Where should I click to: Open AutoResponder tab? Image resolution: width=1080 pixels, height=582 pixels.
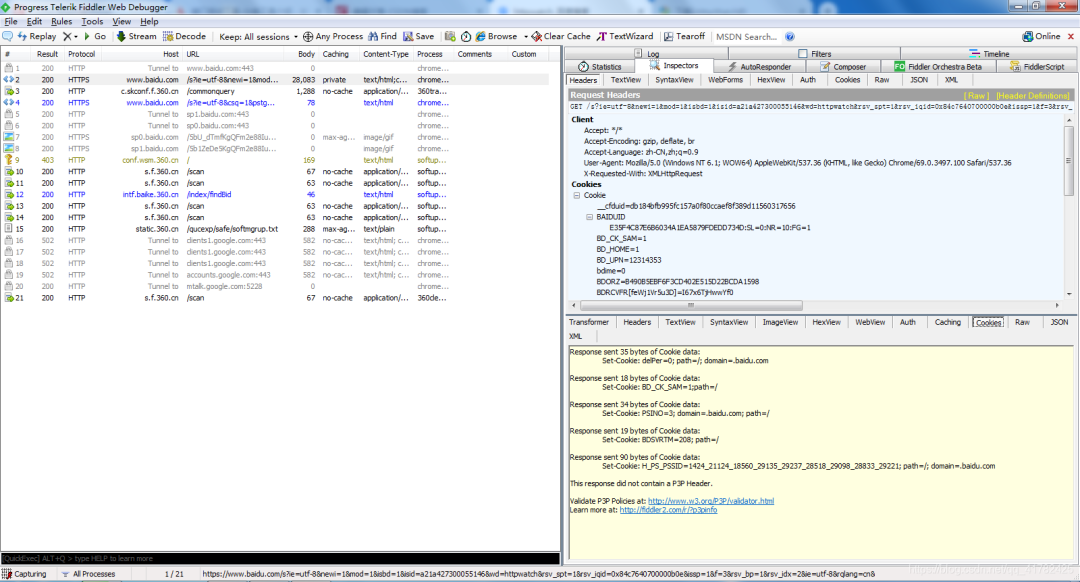tap(759, 67)
